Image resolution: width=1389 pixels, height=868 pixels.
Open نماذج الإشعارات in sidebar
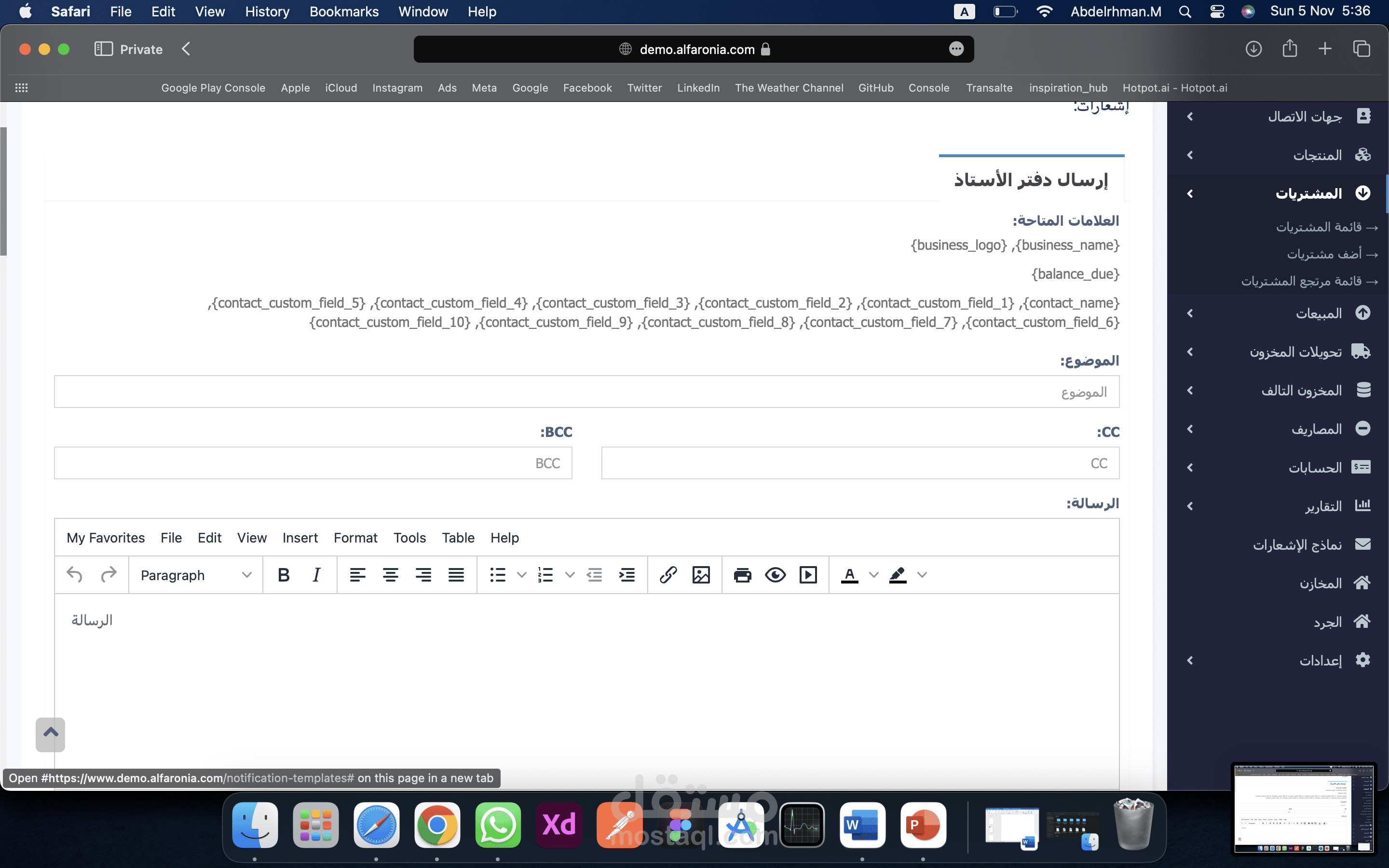coord(1297,544)
